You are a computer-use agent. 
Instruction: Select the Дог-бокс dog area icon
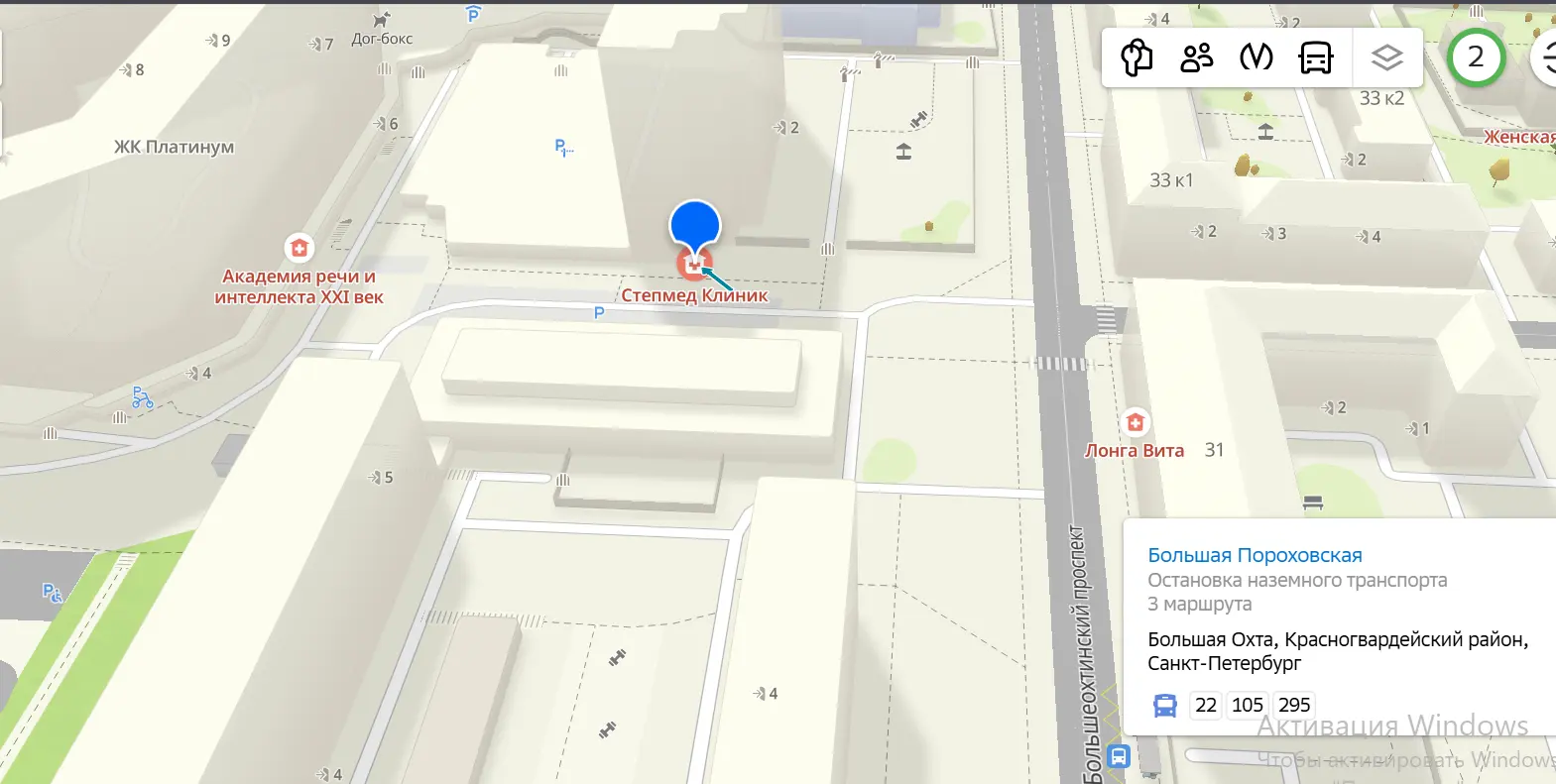[x=382, y=19]
